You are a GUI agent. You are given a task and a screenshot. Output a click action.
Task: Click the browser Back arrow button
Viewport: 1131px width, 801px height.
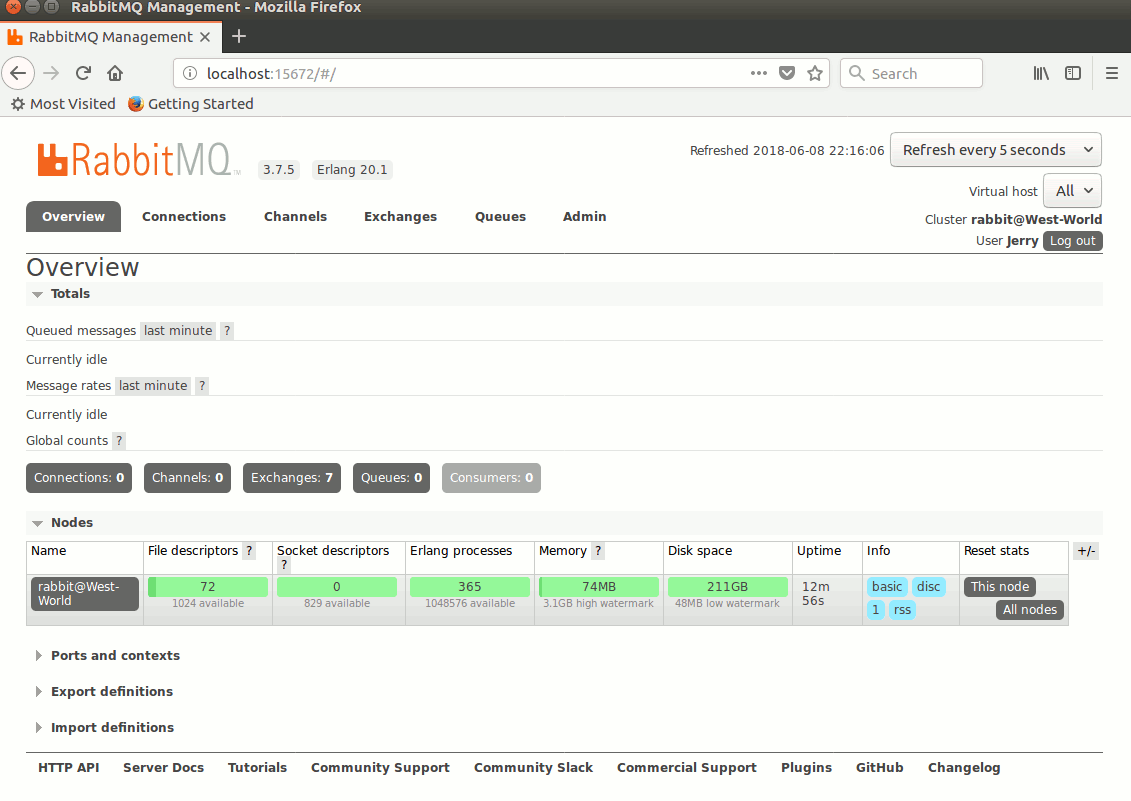point(18,73)
